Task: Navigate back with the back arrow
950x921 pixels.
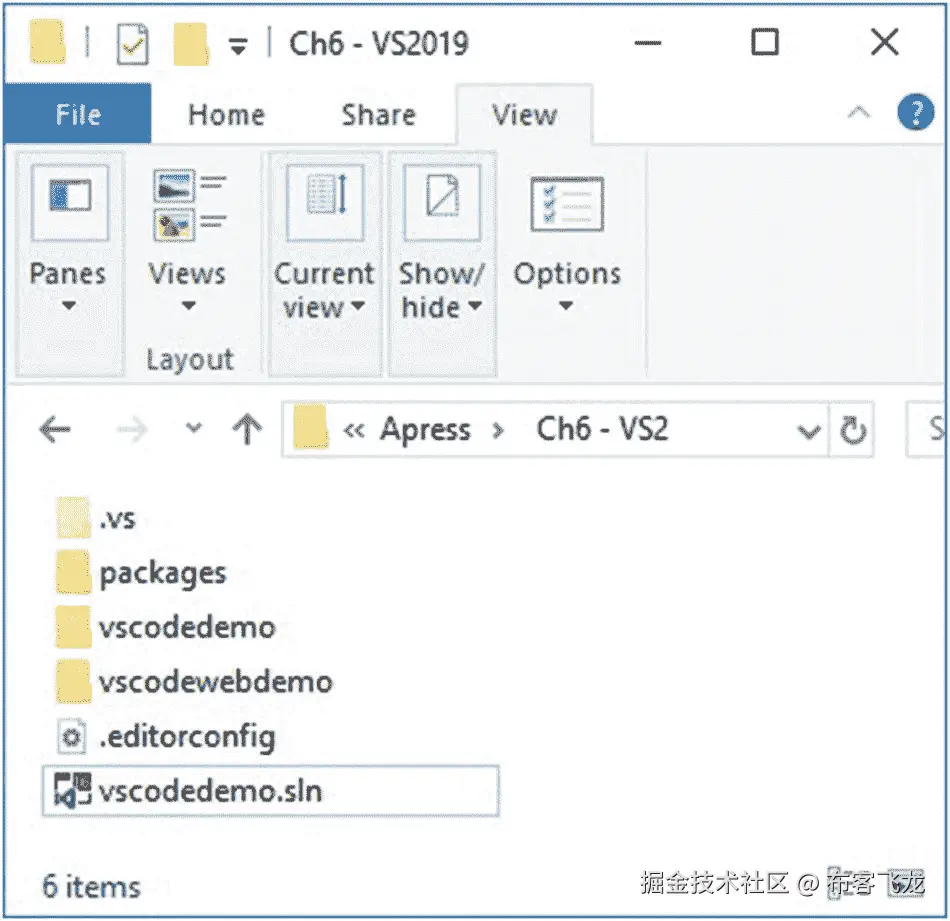Action: pos(55,430)
